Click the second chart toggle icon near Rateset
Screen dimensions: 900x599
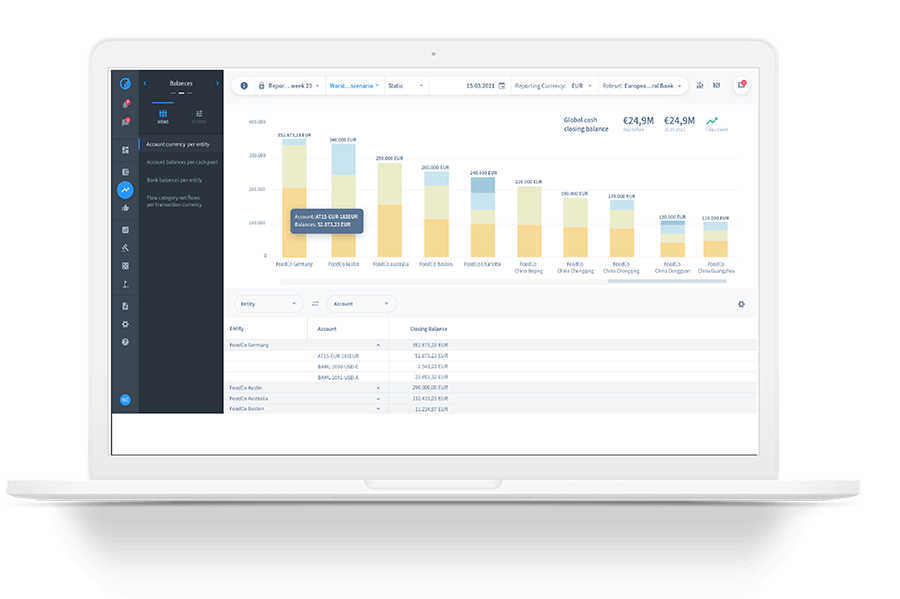pos(716,85)
